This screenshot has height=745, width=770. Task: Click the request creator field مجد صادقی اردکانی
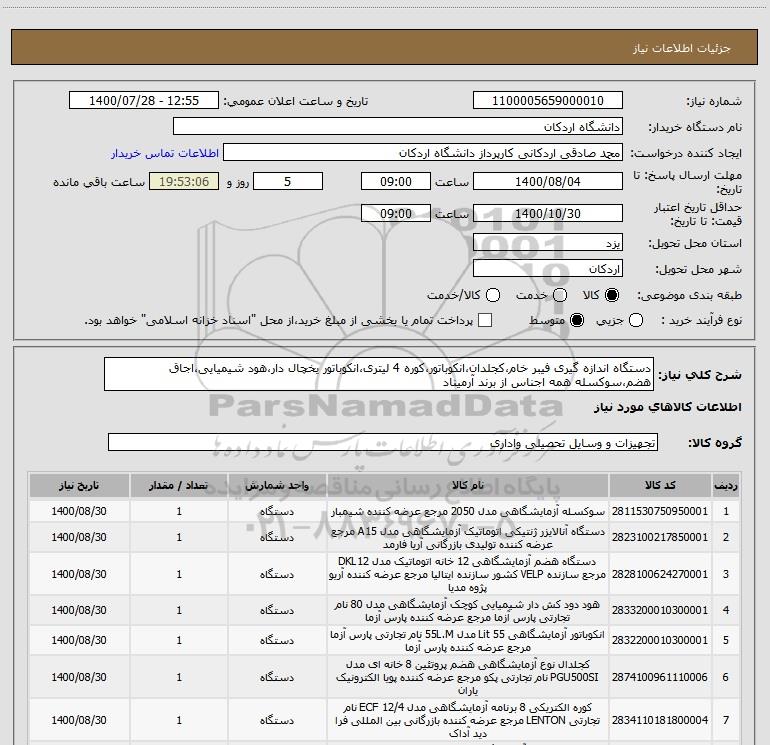[x=423, y=153]
